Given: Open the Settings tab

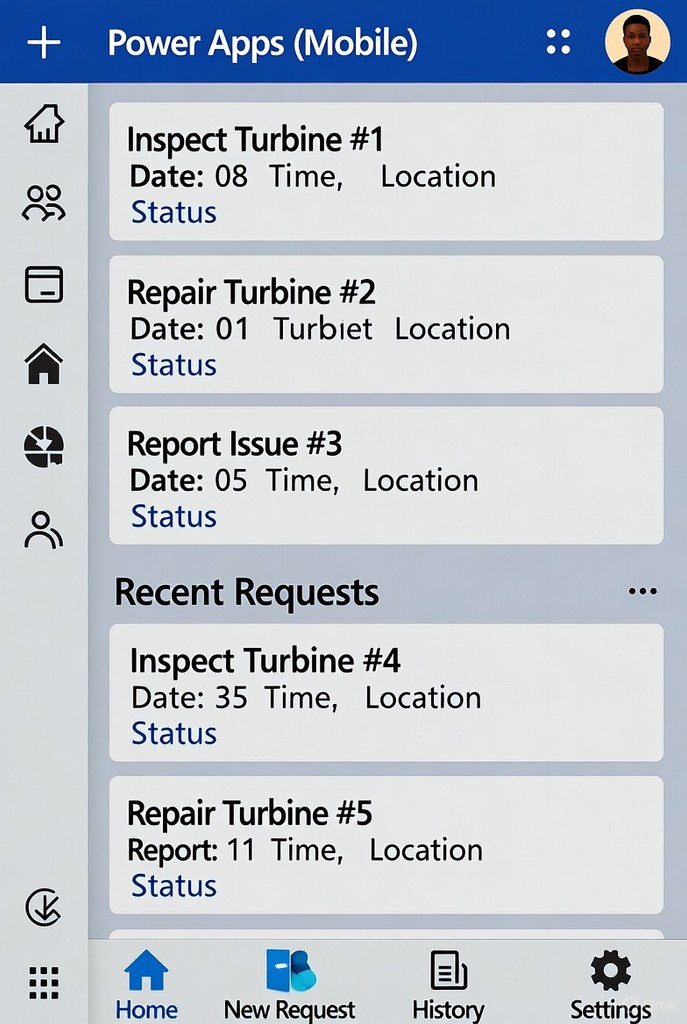Looking at the screenshot, I should pos(611,985).
